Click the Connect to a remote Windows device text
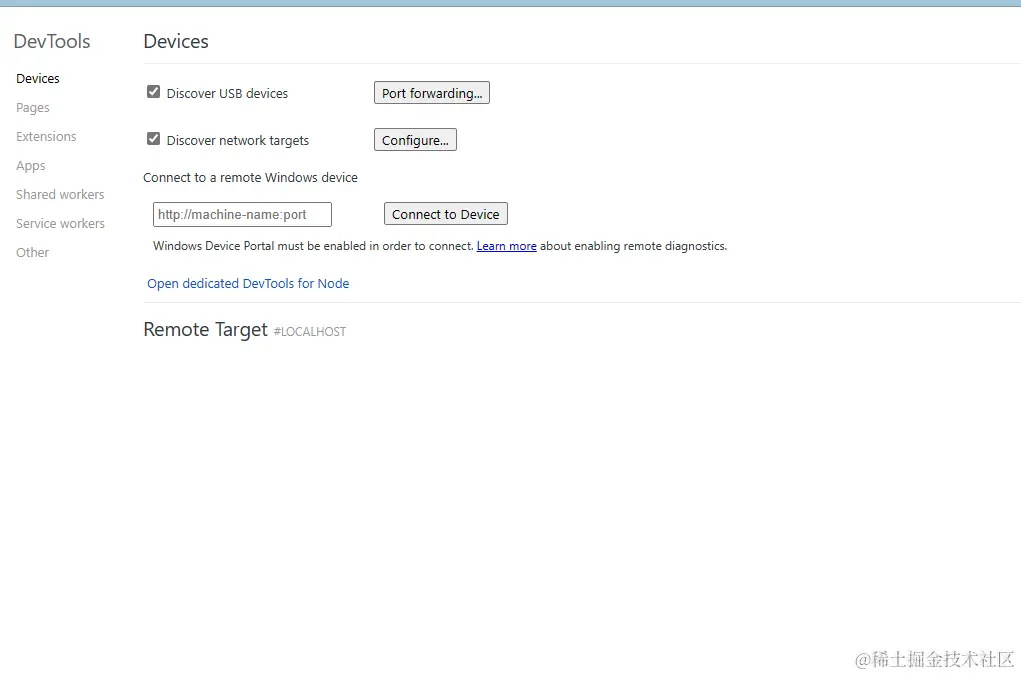This screenshot has height=676, width=1021. [x=251, y=178]
